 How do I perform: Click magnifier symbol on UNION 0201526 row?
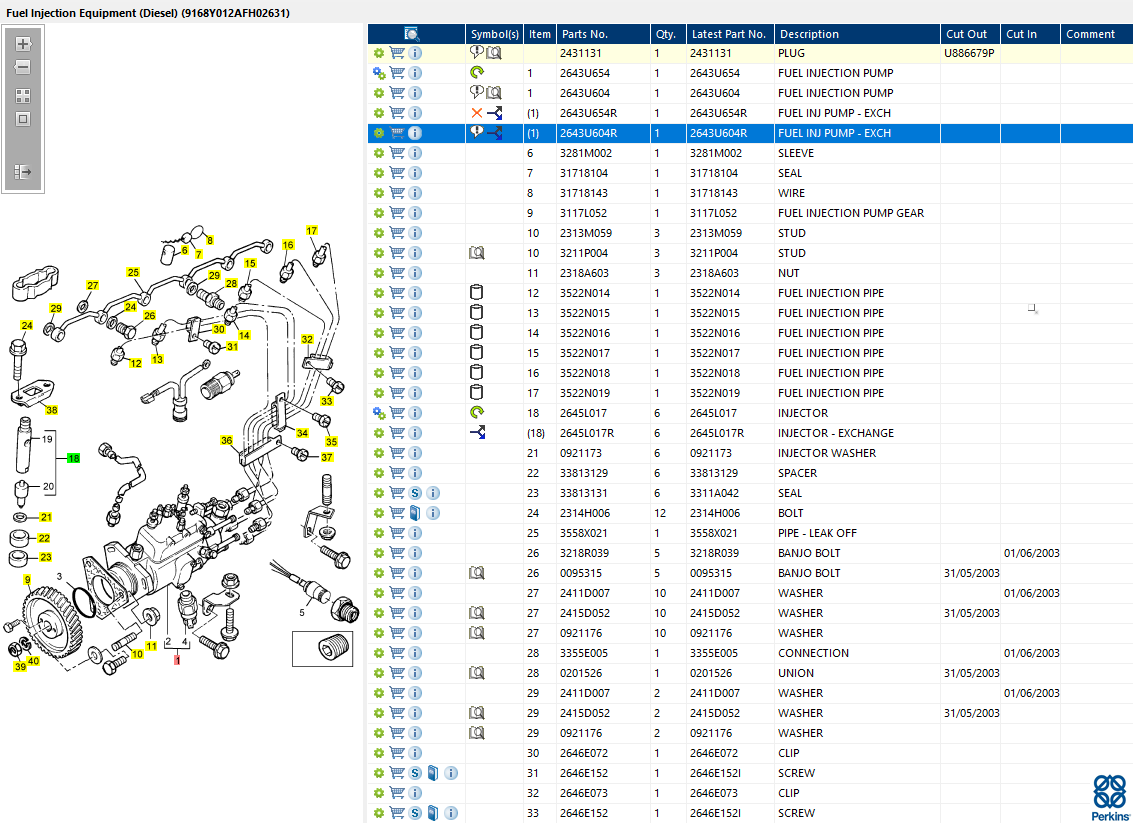(476, 673)
